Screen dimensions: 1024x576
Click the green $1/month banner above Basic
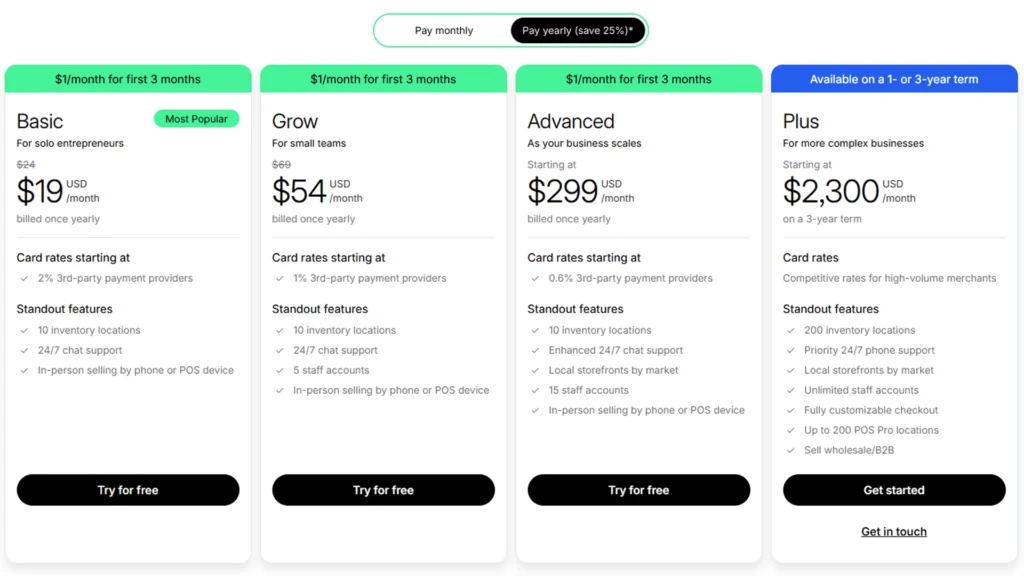127,79
